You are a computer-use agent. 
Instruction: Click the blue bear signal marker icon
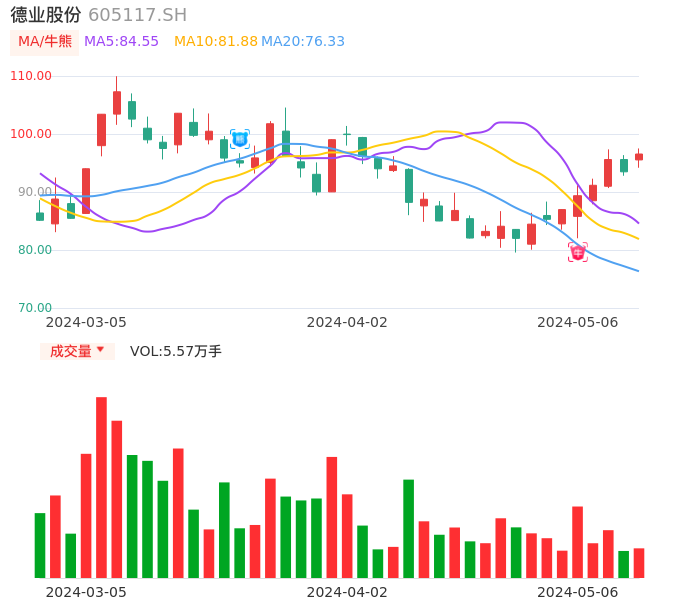click(x=240, y=139)
